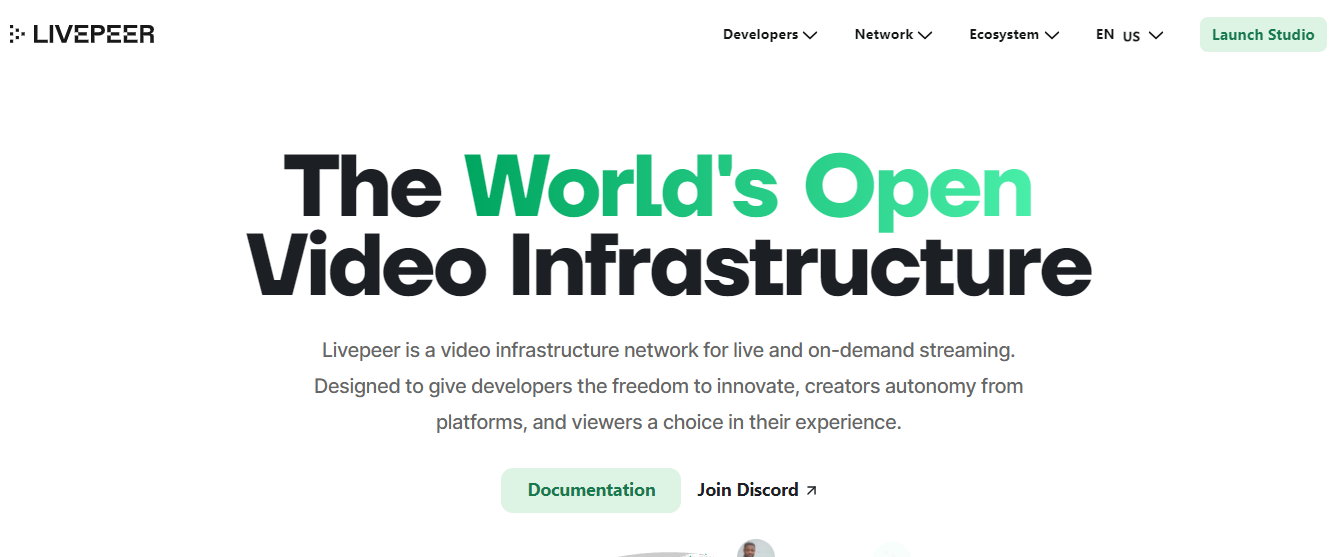Open the Developers menu
This screenshot has height=557, width=1333.
770,34
